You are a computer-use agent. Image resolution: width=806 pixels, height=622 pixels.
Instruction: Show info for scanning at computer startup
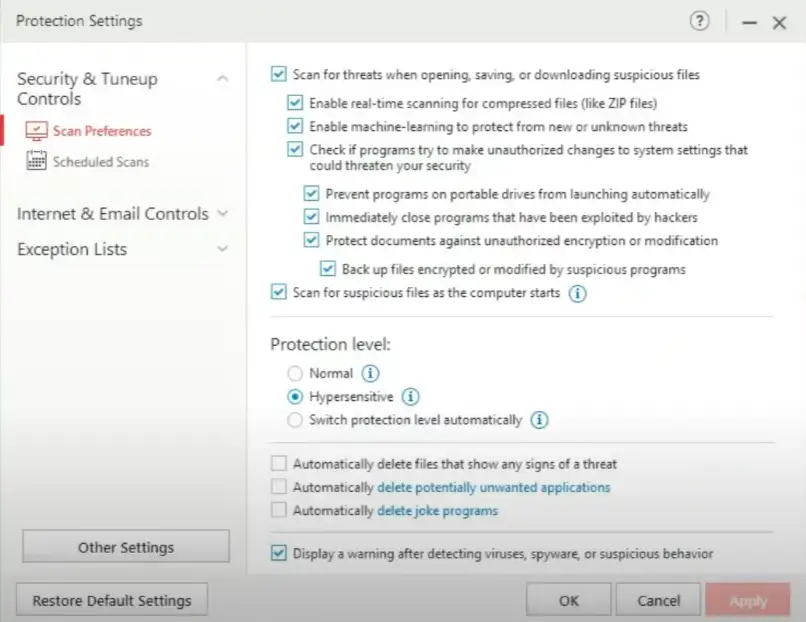(577, 294)
